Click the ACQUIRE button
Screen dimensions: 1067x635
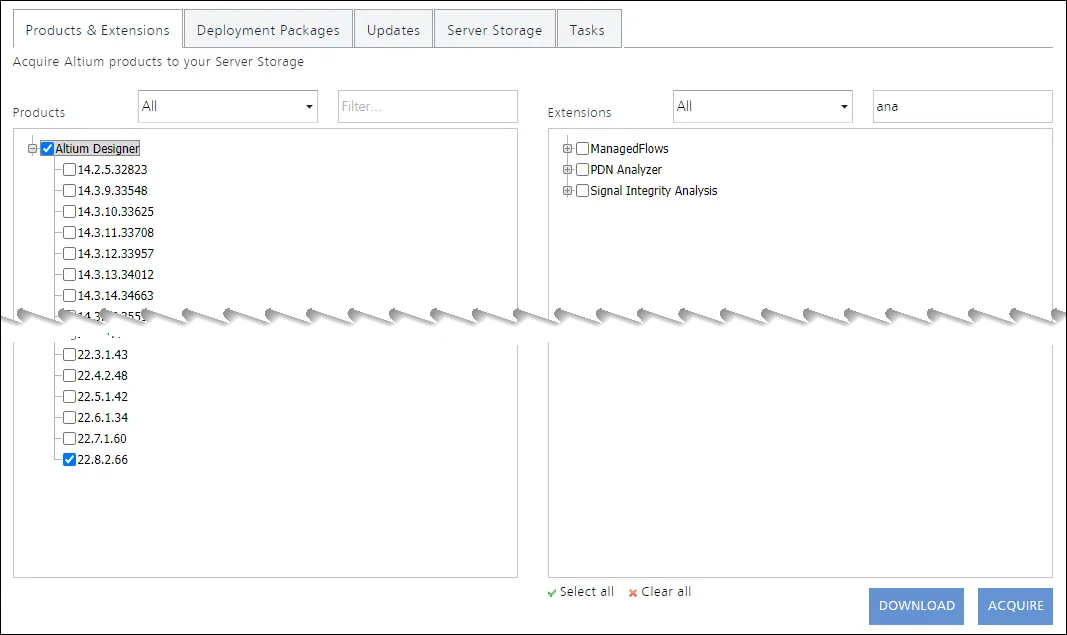1015,606
